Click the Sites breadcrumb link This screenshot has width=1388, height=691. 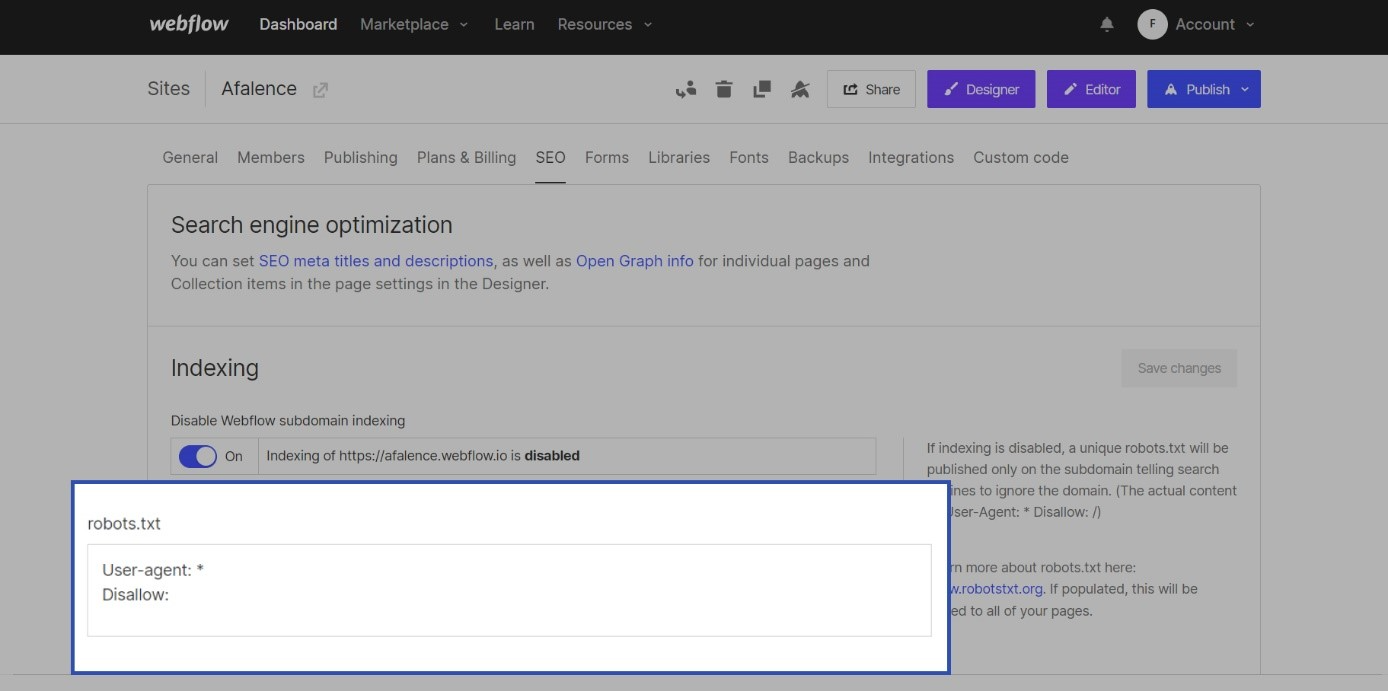click(168, 88)
